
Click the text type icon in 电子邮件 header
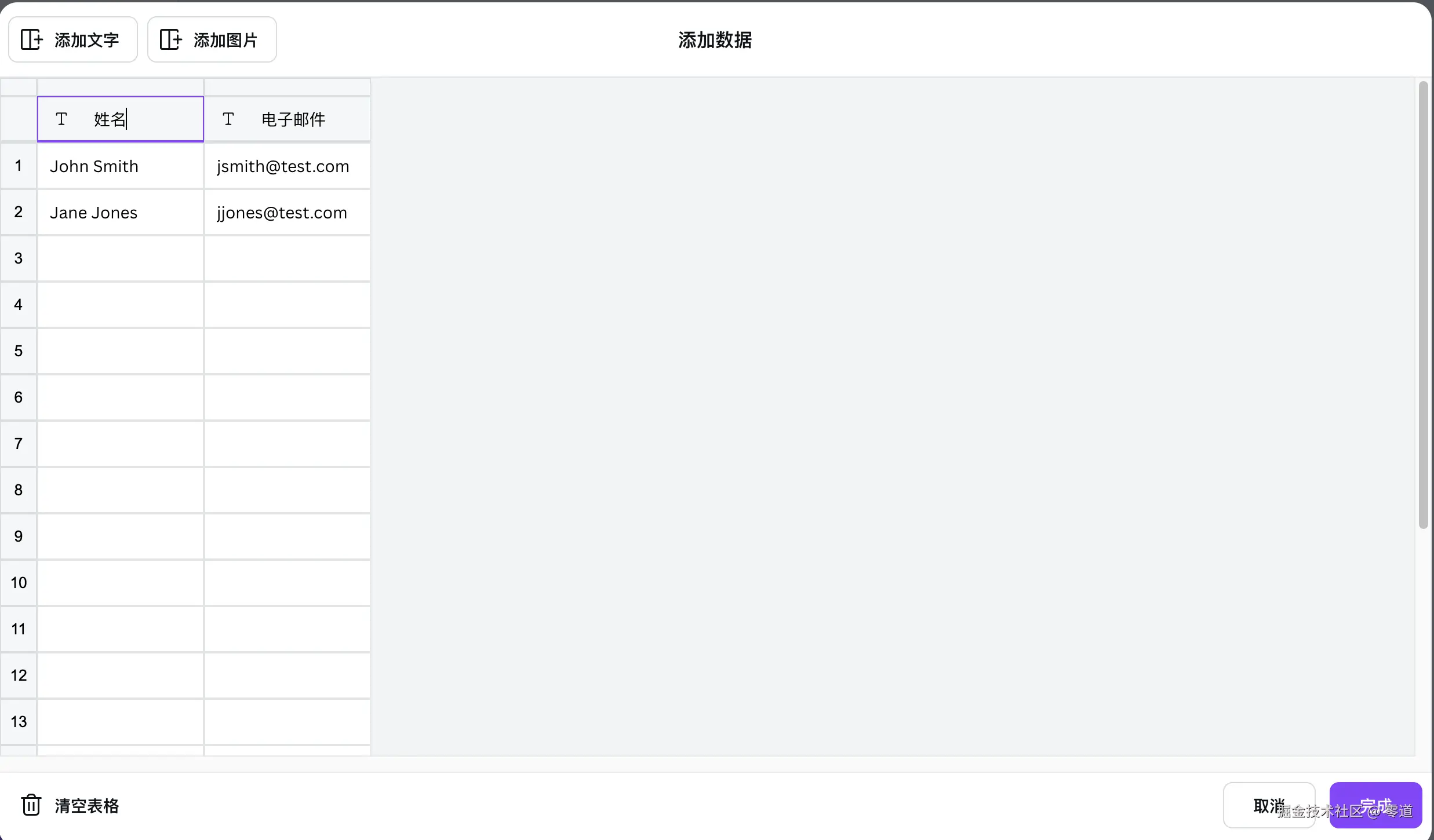point(228,119)
